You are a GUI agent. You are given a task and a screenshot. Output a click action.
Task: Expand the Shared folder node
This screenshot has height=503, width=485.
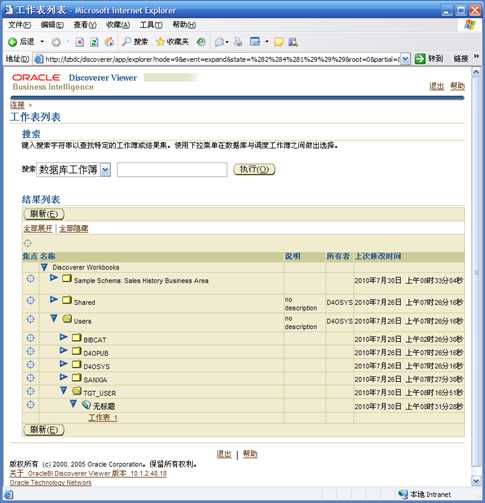coord(54,299)
